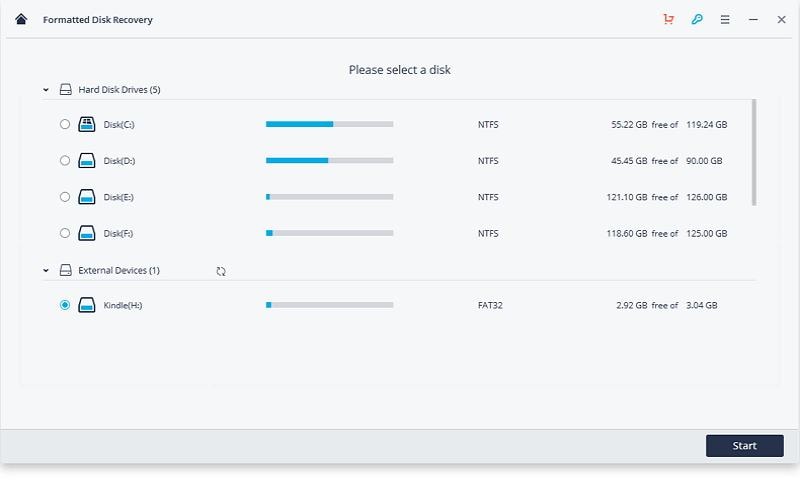Click the vertical scrollbar of disk list
Image resolution: width=800 pixels, height=480 pixels.
(754, 150)
